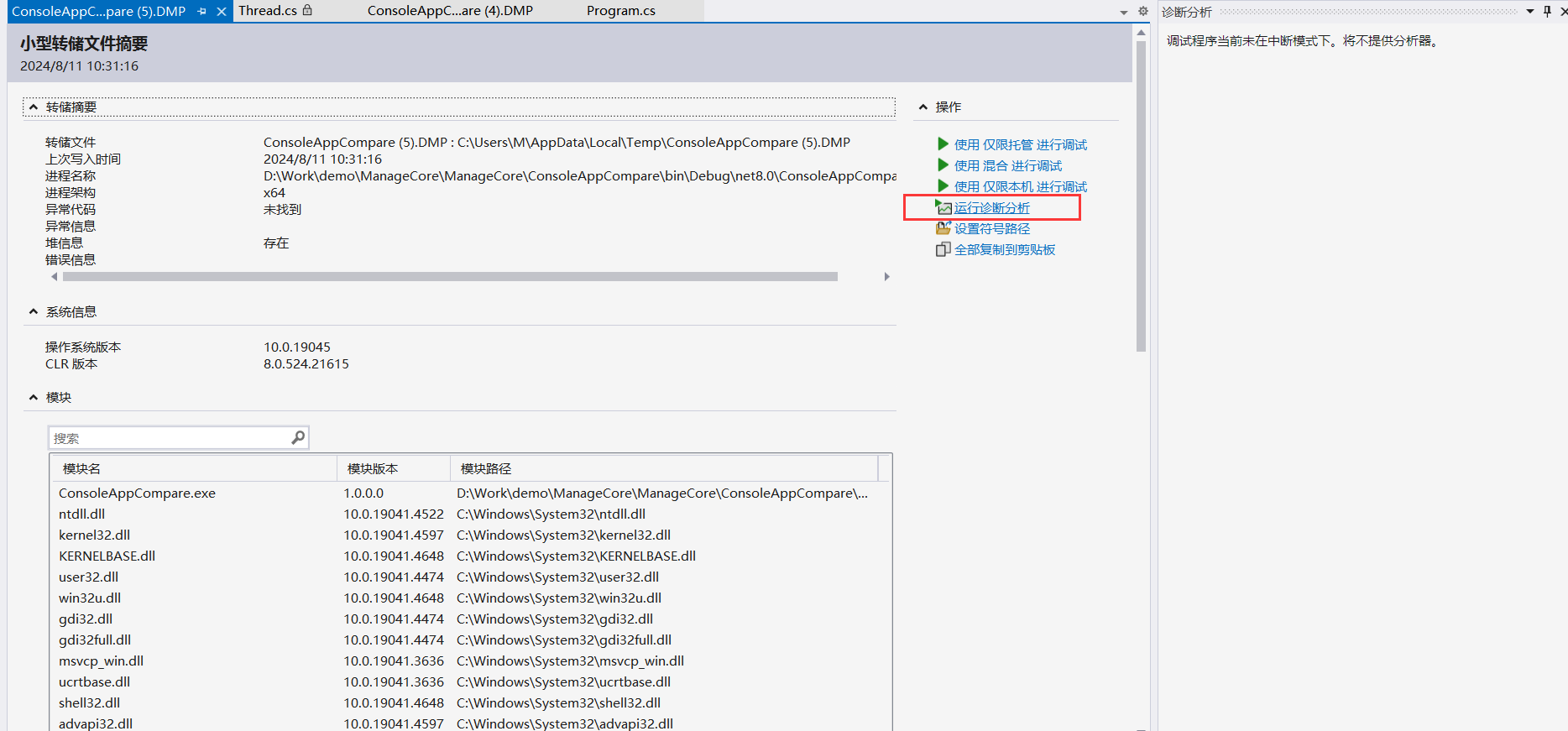Sort modules by 模块路径 column header
The width and height of the screenshot is (1568, 731).
664,468
